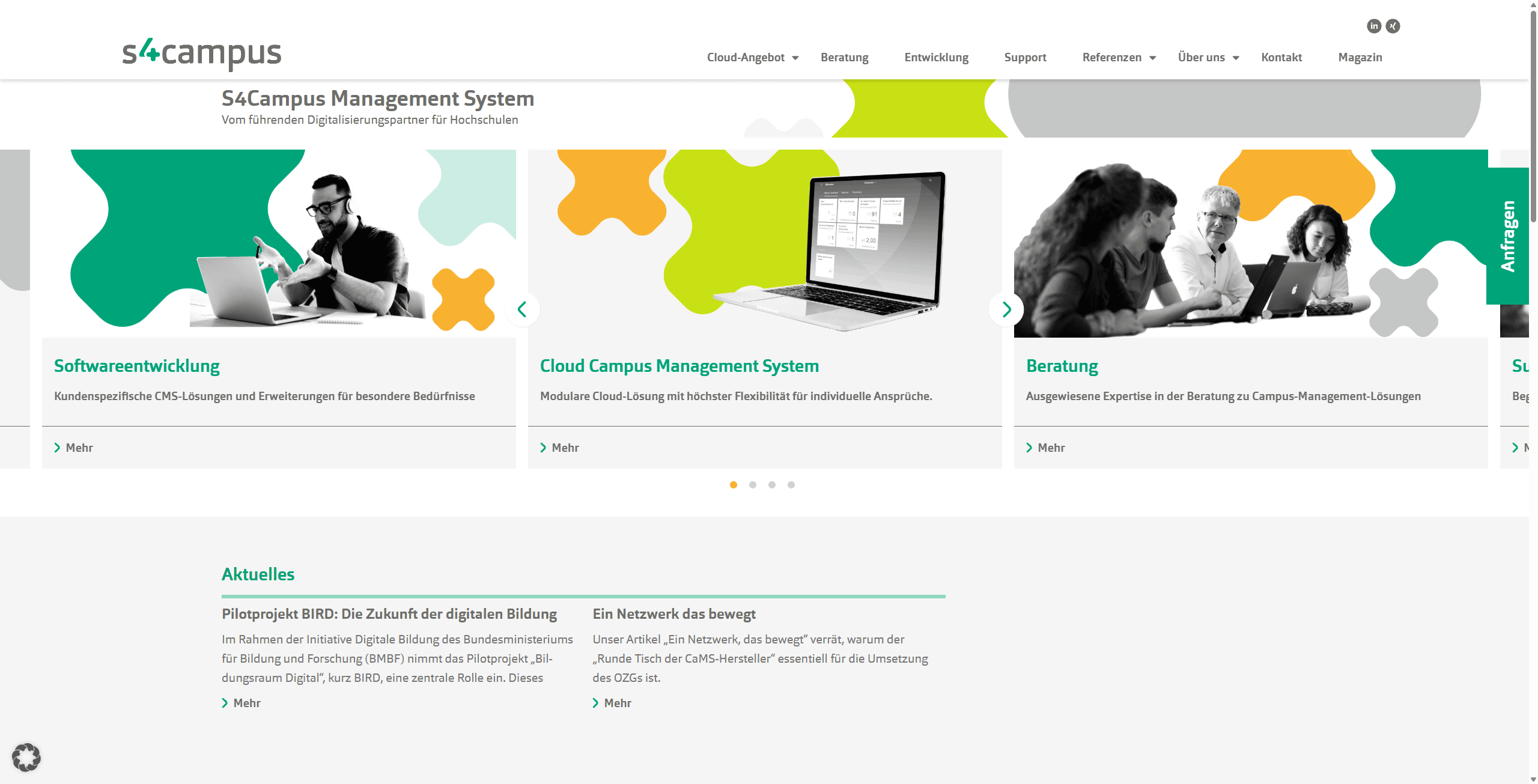Click the s4campus logo
The image size is (1538, 784).
202,53
